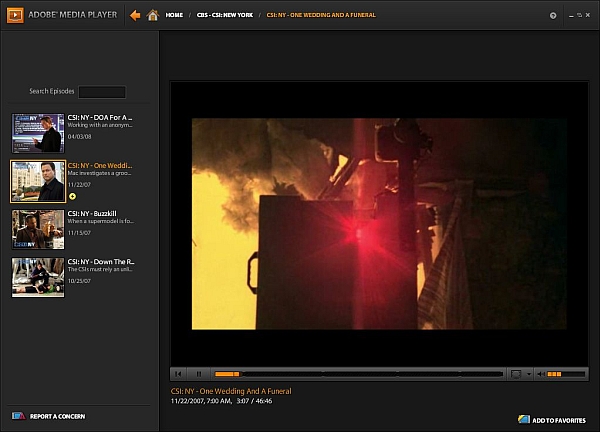Select CSI: NY - One Wedding breadcrumb
Image resolution: width=600 pixels, height=432 pixels.
point(321,15)
